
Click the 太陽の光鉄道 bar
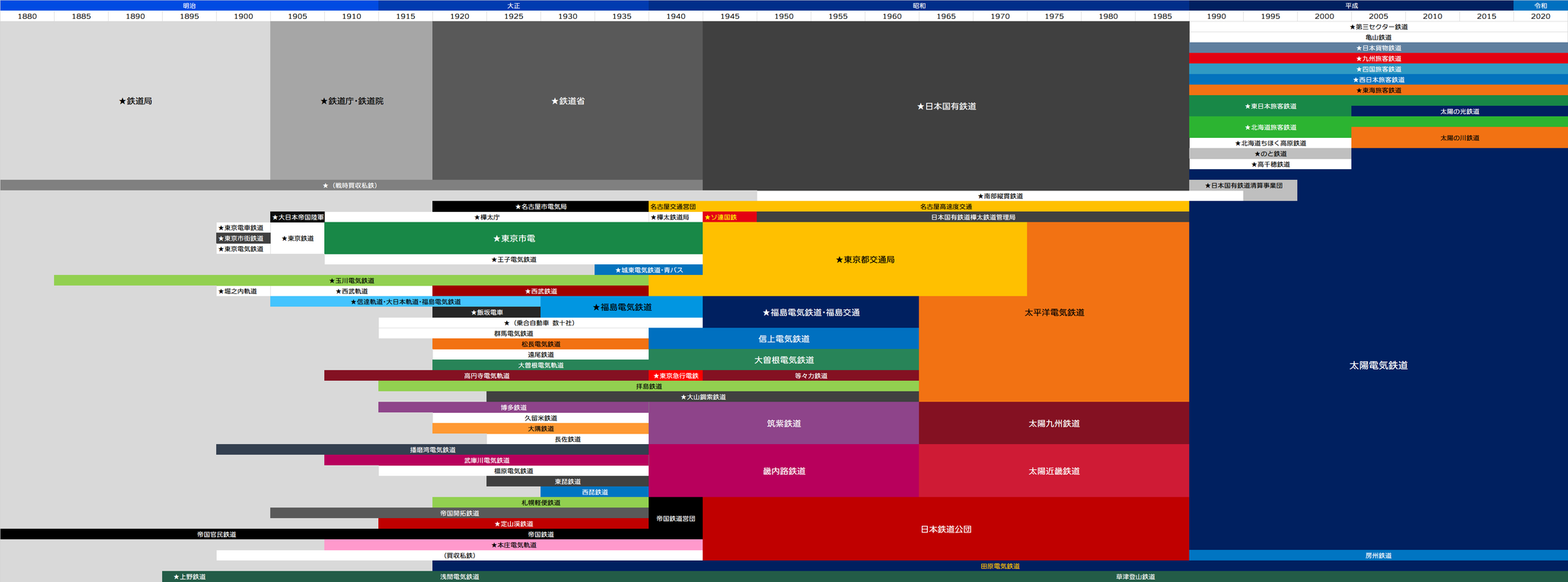[x=1459, y=111]
